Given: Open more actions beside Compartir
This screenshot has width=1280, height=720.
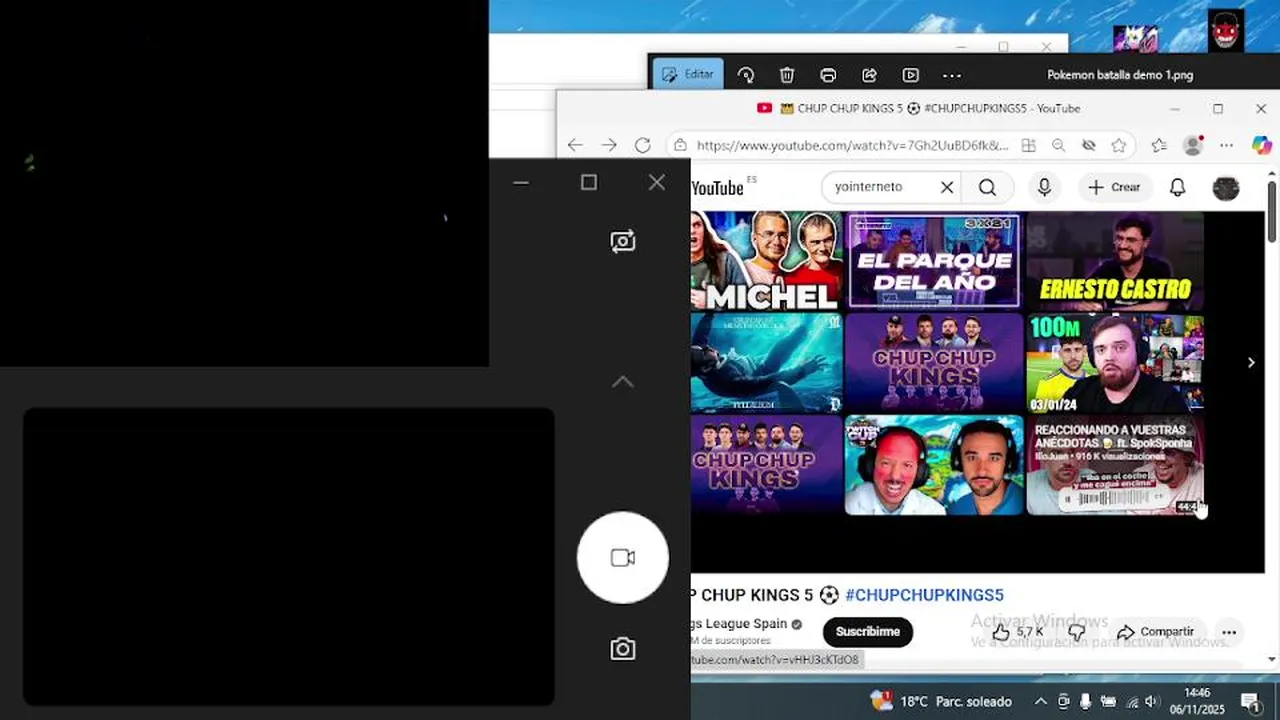Looking at the screenshot, I should [x=1229, y=632].
